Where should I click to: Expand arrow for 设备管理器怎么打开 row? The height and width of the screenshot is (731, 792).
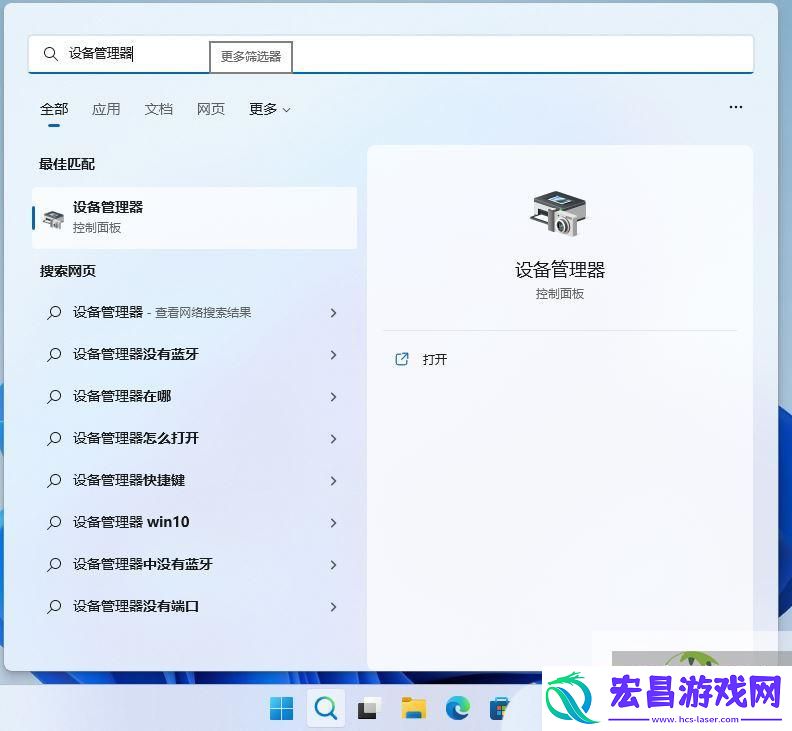coord(333,439)
